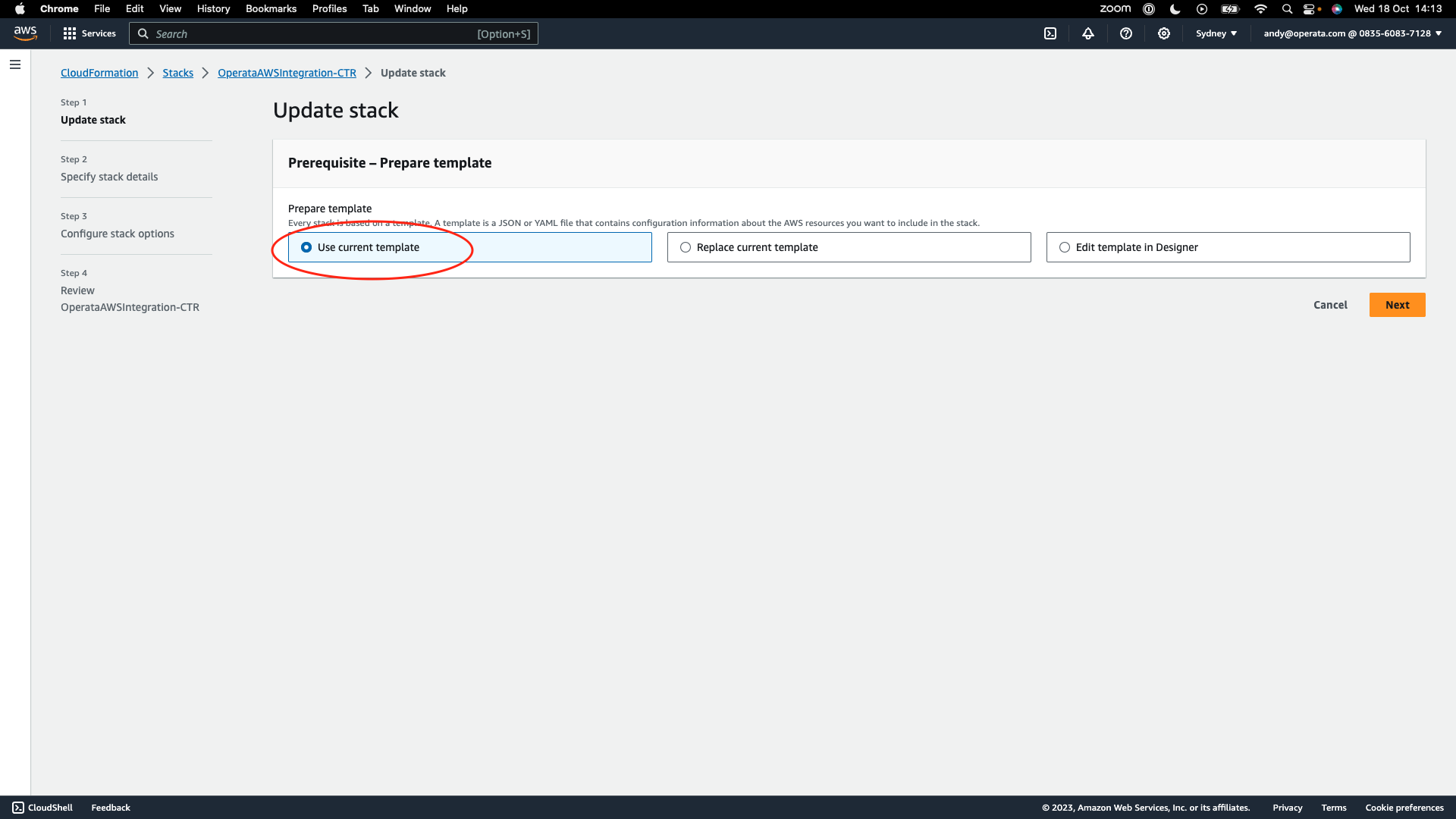1456x819 pixels.
Task: Open the Bookmarks menu in Chrome
Action: pyautogui.click(x=271, y=9)
